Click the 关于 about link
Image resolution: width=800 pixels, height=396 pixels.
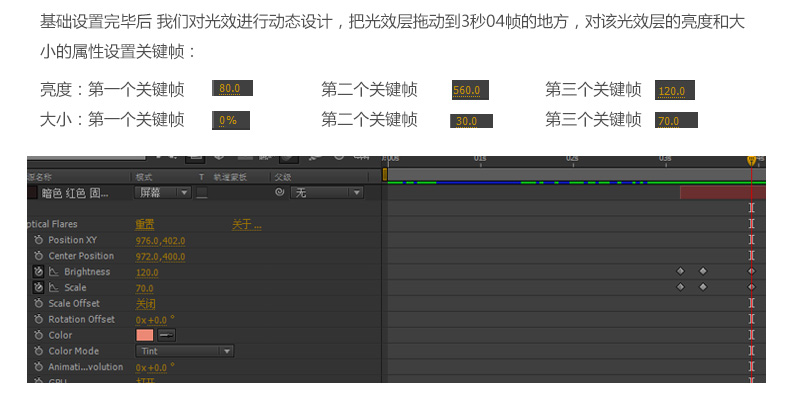[x=247, y=225]
